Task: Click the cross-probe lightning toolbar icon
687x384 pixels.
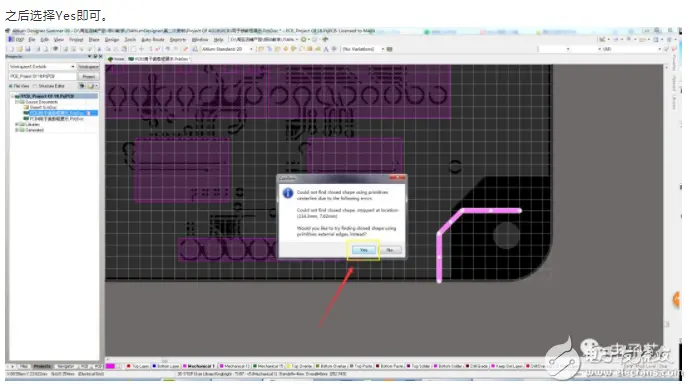Action: 185,49
